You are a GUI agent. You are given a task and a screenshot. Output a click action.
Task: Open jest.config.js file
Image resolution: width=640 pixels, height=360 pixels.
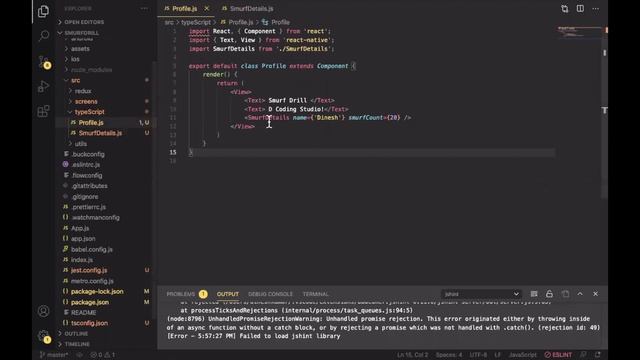pyautogui.click(x=89, y=270)
